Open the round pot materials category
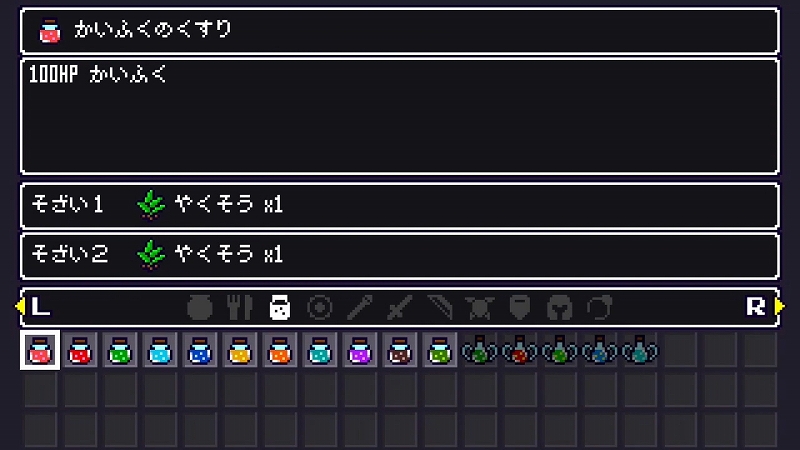 click(x=199, y=308)
